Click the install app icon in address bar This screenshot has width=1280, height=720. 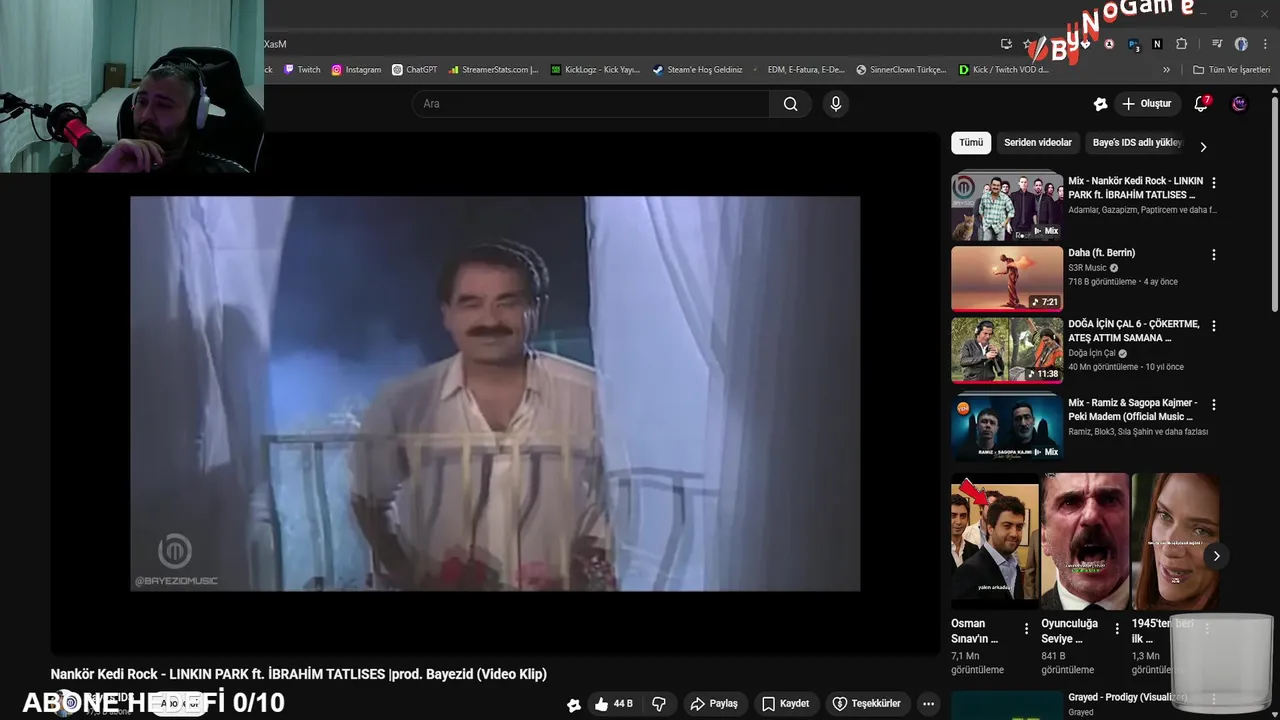[x=1006, y=44]
